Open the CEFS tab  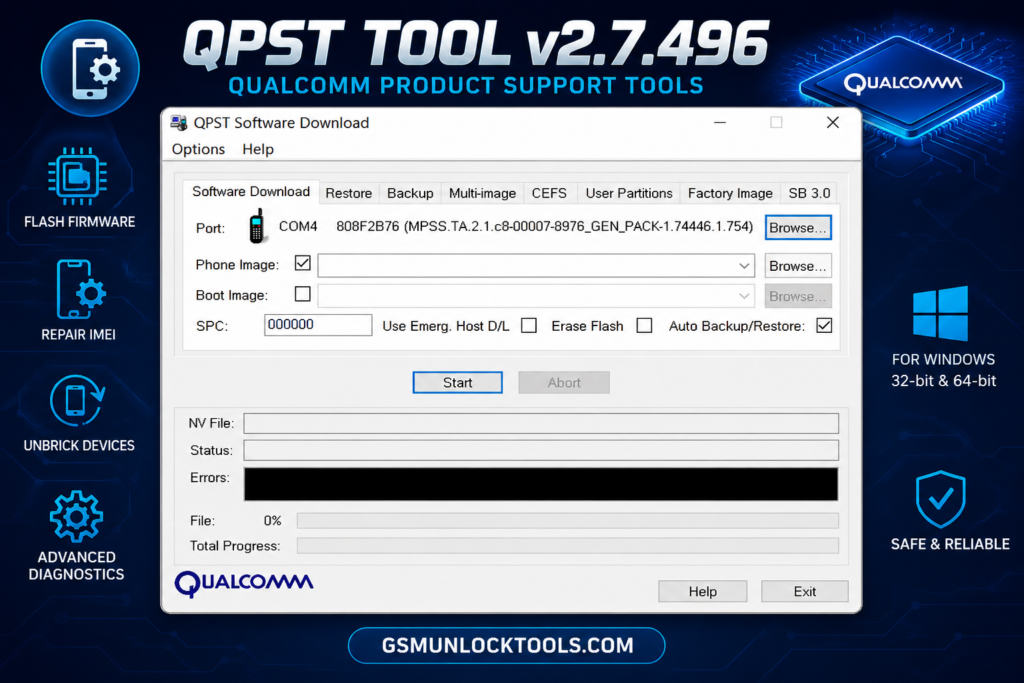click(x=549, y=193)
